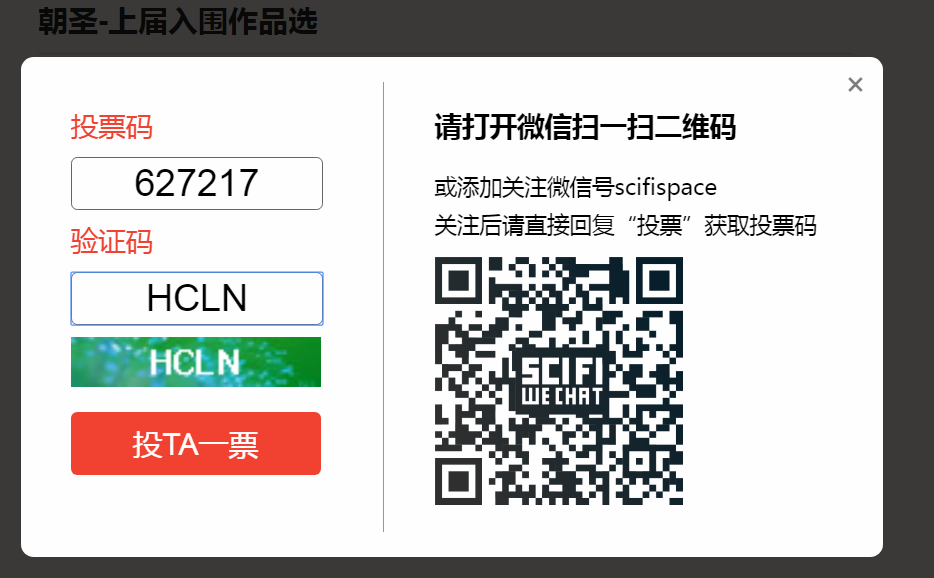Refresh the green HCLN captcha image

[x=196, y=362]
